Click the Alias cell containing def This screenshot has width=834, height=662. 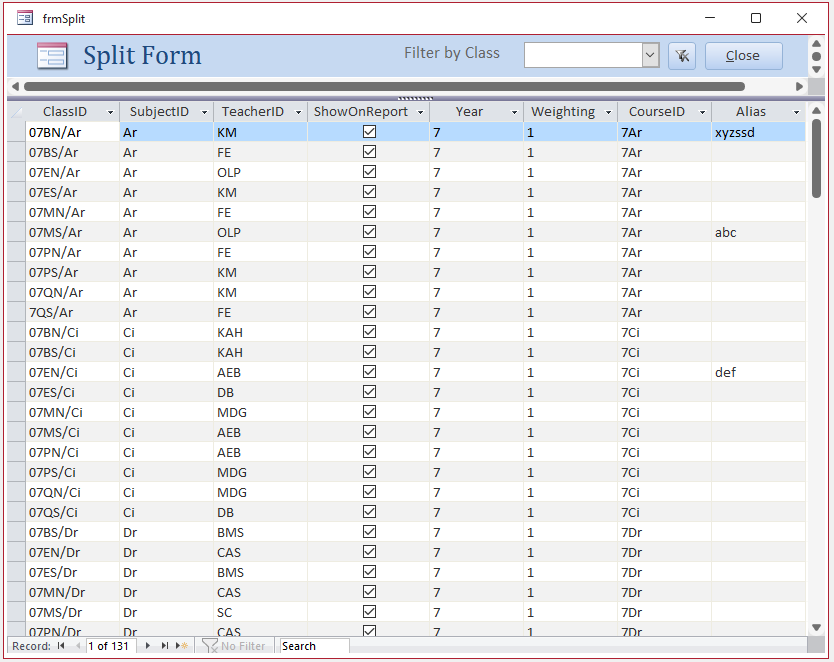pyautogui.click(x=758, y=372)
